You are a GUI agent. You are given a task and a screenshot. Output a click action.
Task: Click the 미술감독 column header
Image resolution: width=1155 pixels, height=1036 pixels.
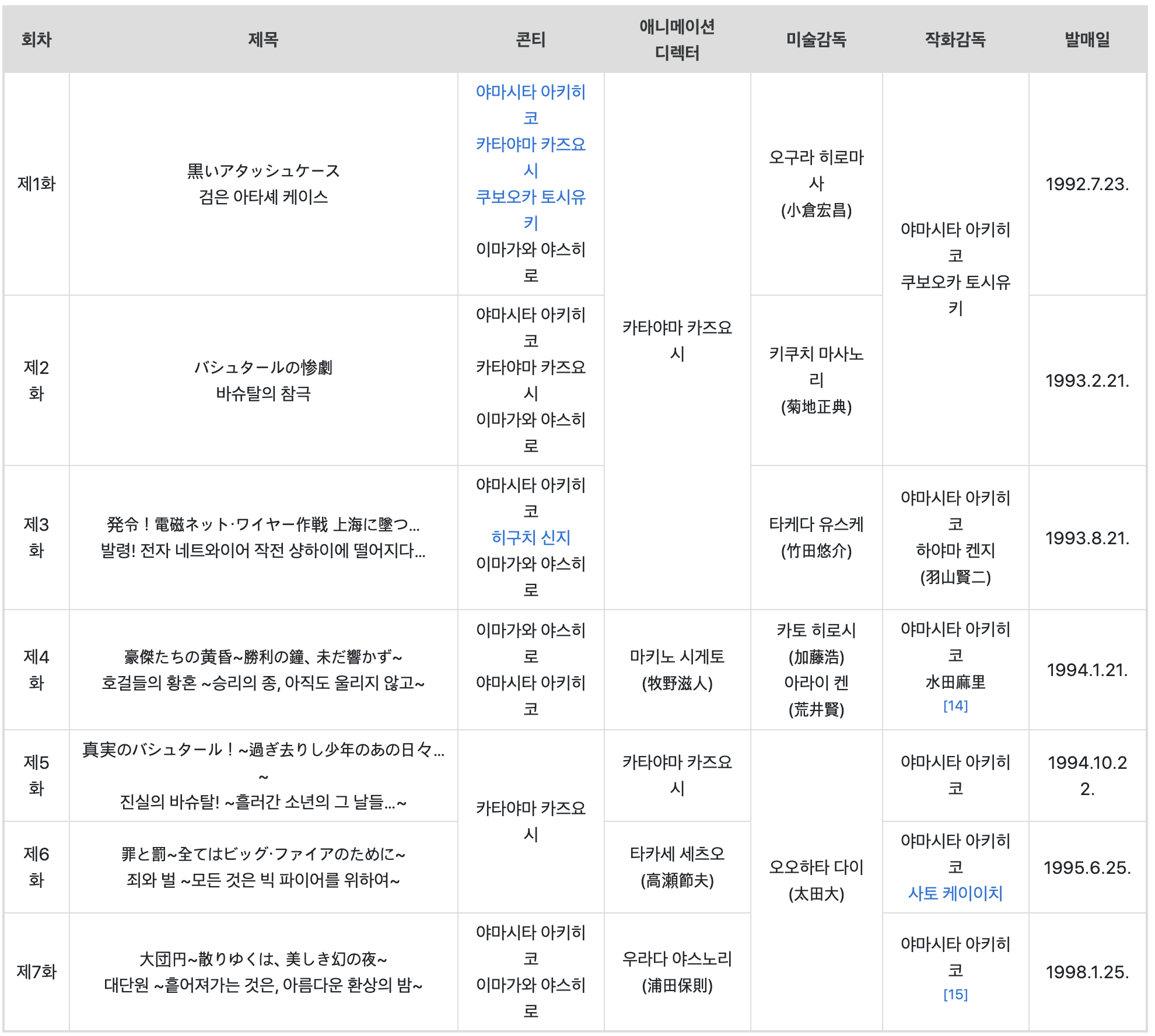pos(815,40)
